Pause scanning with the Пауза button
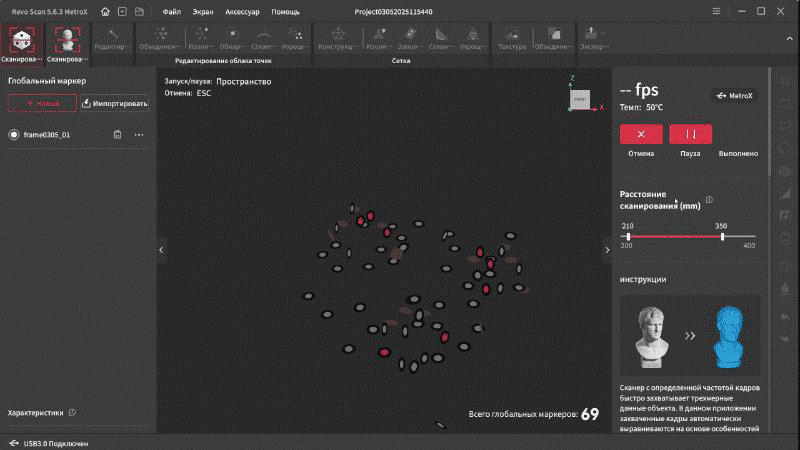This screenshot has height=450, width=800. tap(690, 134)
